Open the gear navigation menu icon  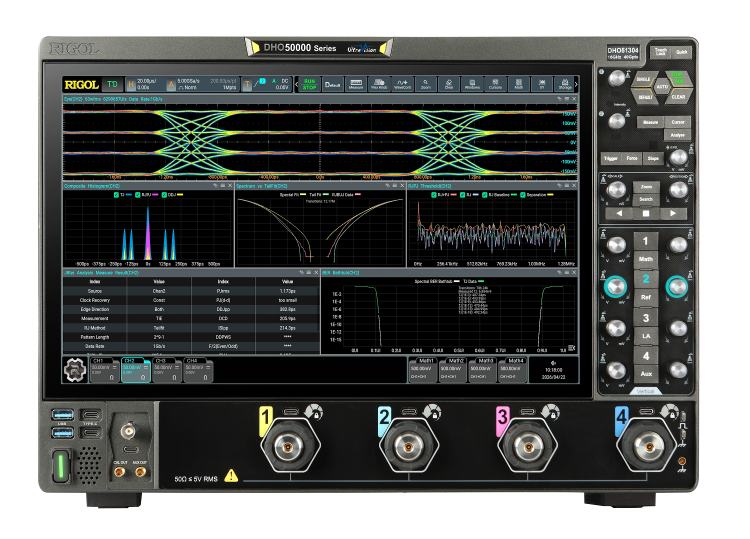(x=75, y=370)
